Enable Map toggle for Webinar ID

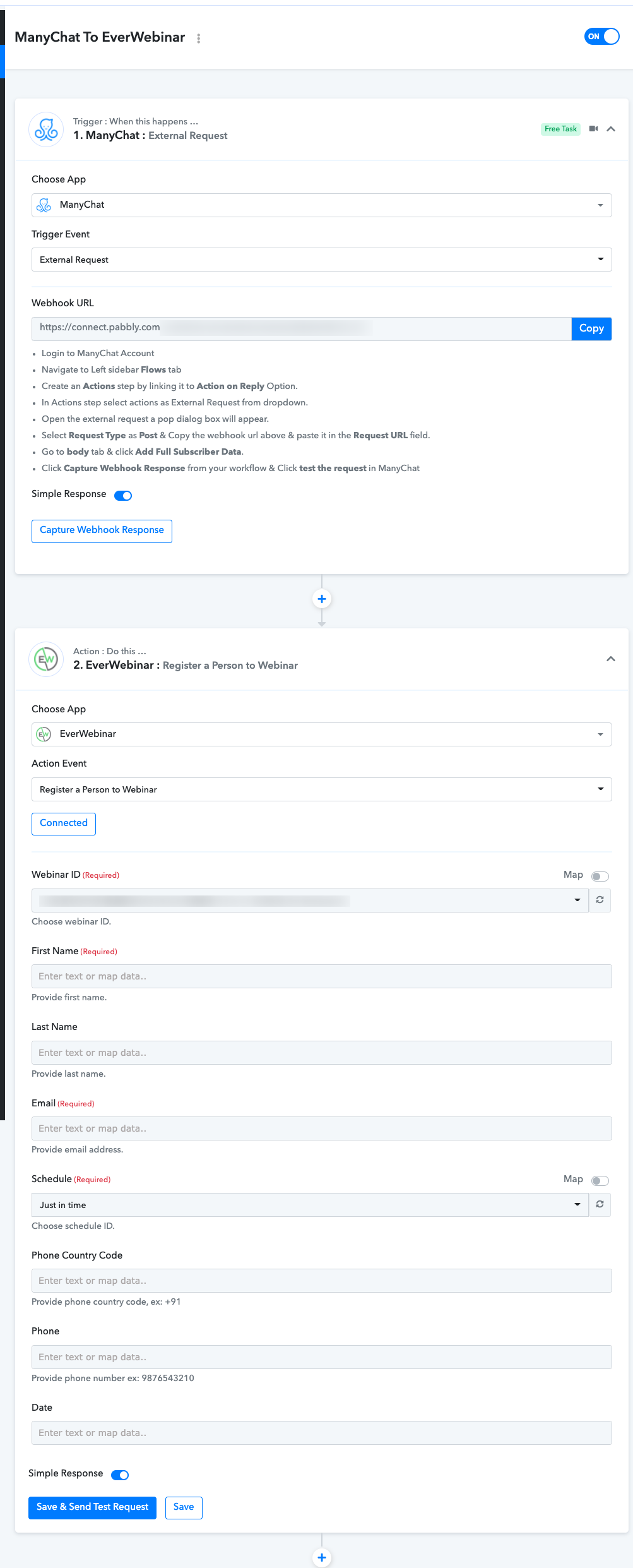click(x=600, y=876)
